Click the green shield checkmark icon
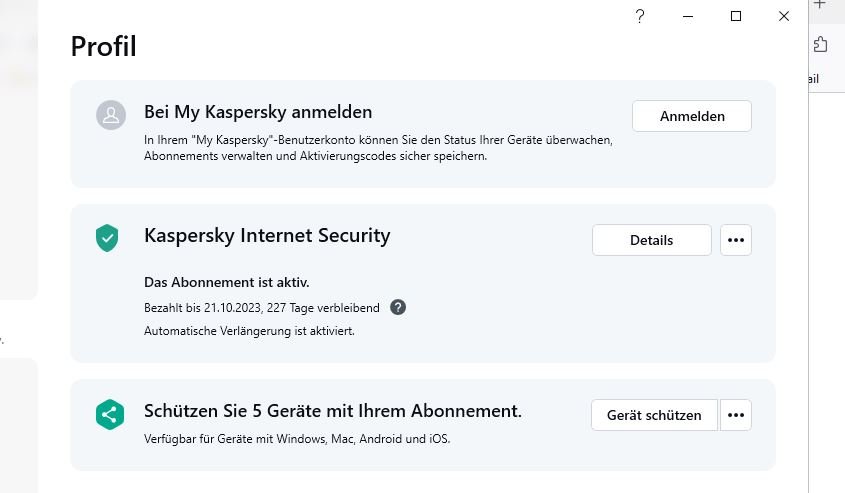Viewport: 845px width, 493px height. click(x=107, y=238)
